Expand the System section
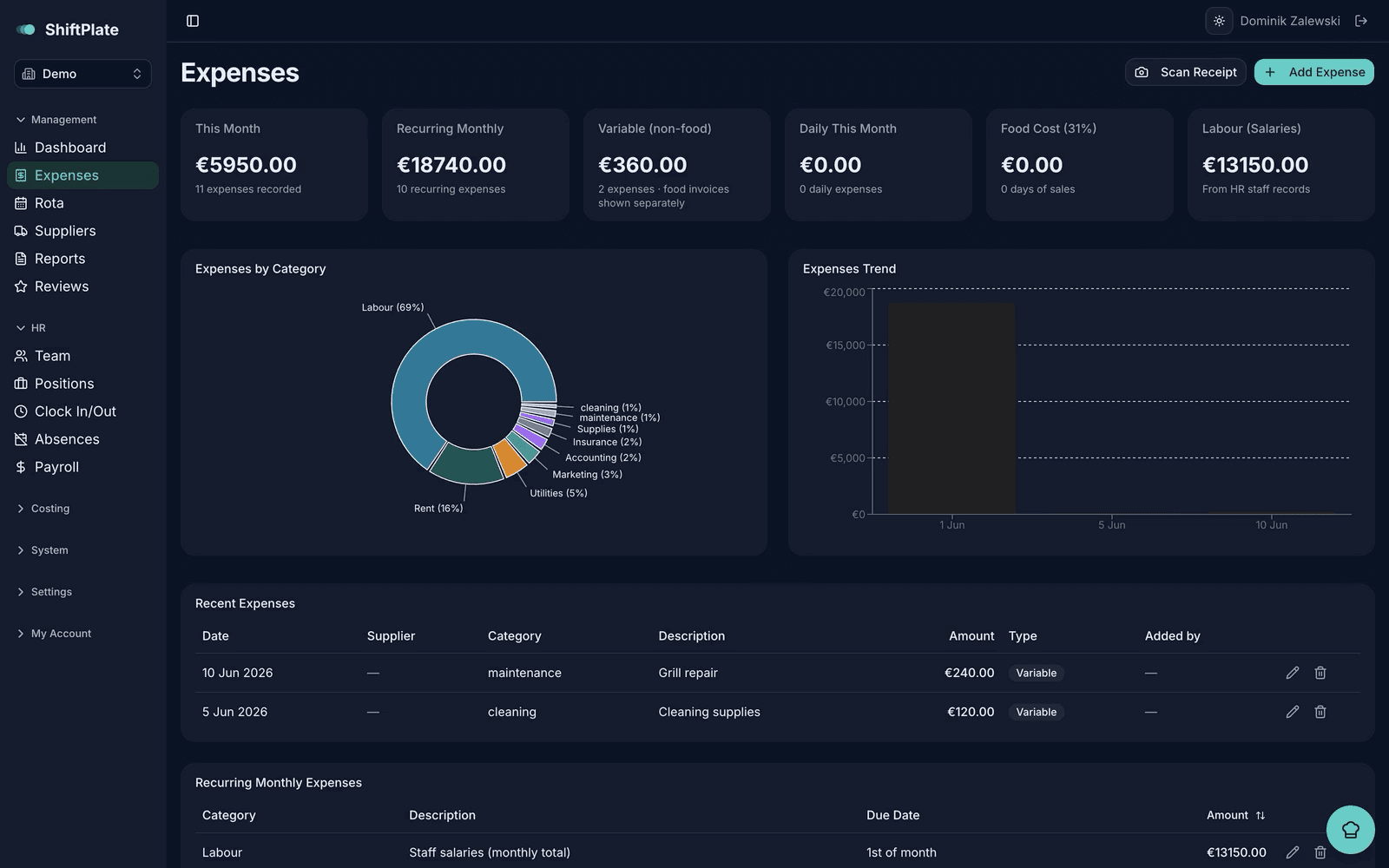1389x868 pixels. click(x=43, y=550)
